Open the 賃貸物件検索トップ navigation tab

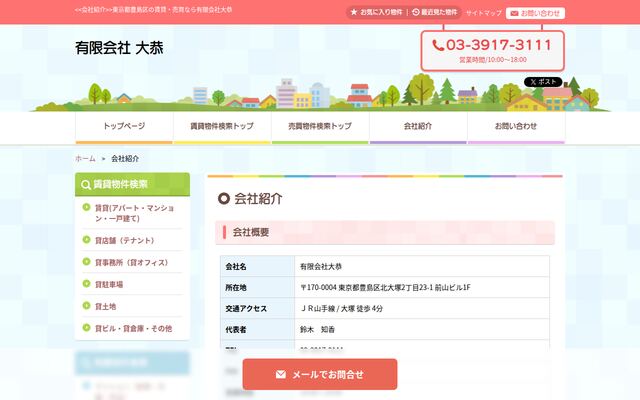pyautogui.click(x=222, y=128)
